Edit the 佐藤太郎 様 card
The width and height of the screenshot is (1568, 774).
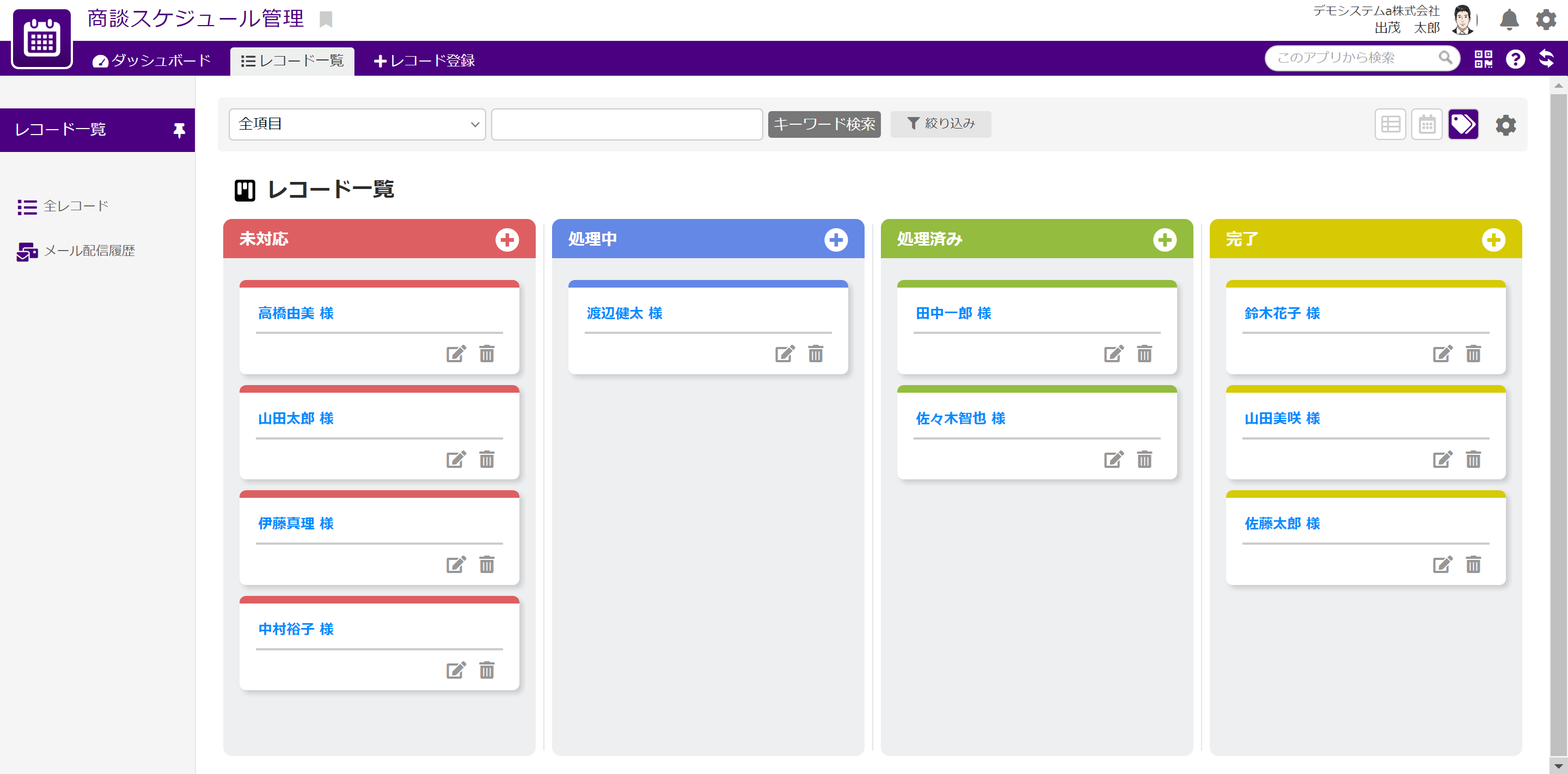pyautogui.click(x=1442, y=564)
